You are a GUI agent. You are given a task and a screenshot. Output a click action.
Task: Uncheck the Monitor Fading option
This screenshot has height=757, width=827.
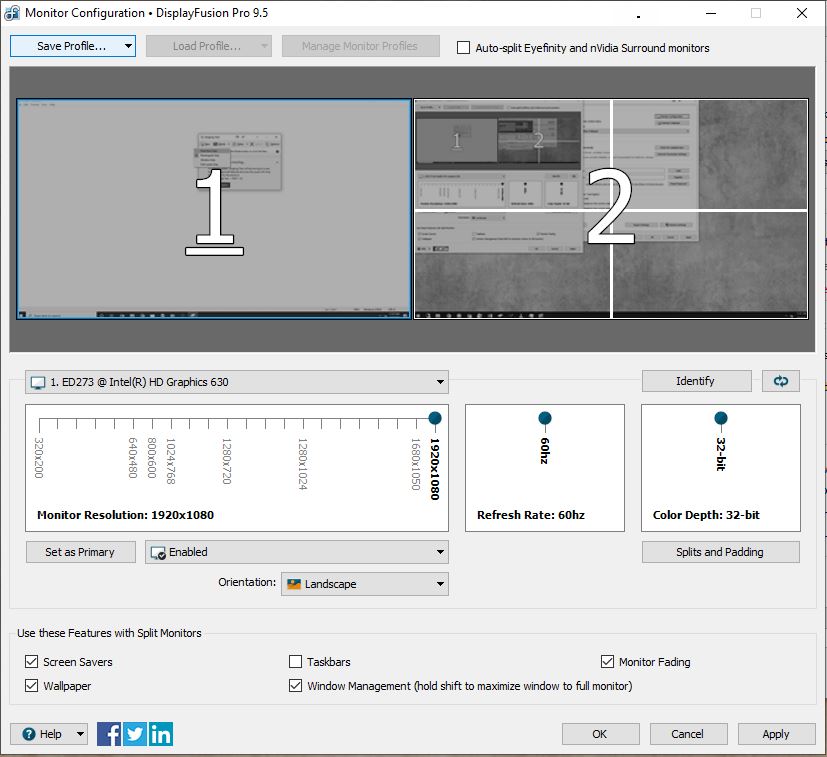607,662
